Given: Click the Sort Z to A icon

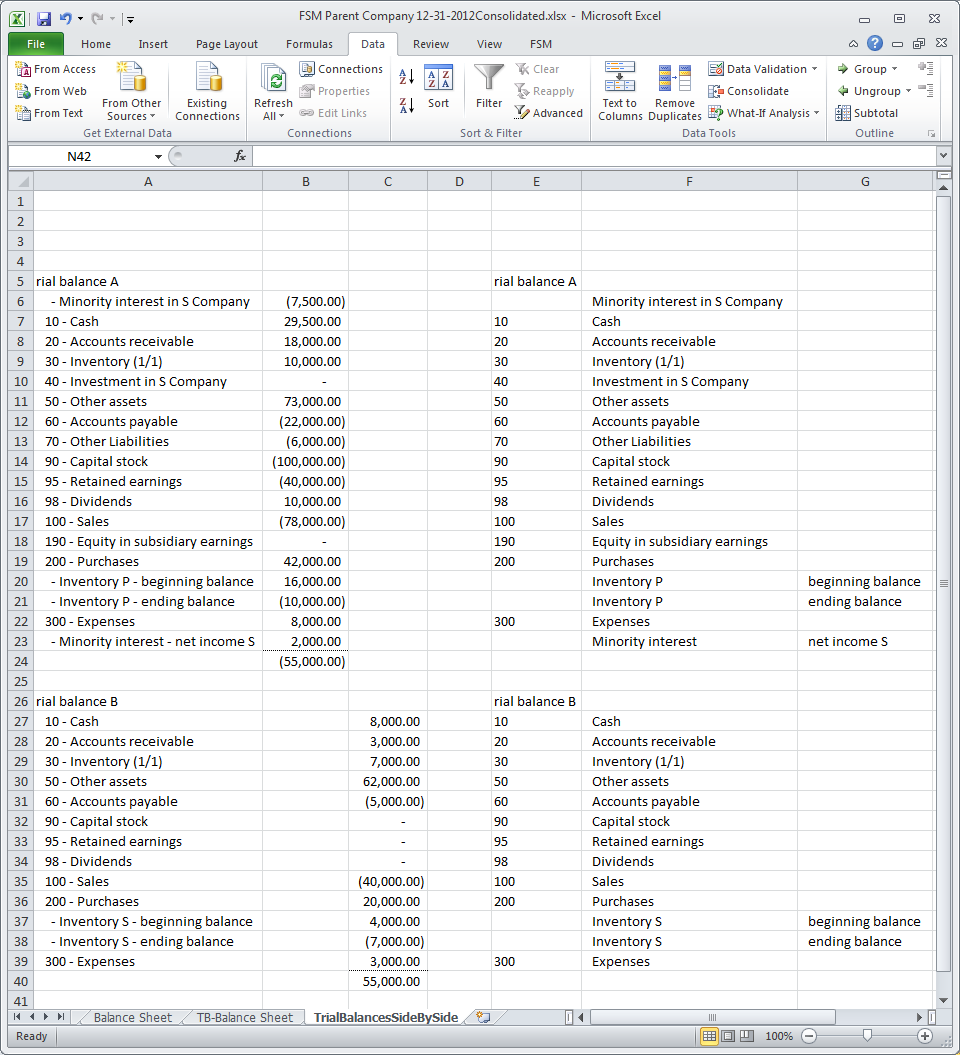Looking at the screenshot, I should pyautogui.click(x=407, y=105).
